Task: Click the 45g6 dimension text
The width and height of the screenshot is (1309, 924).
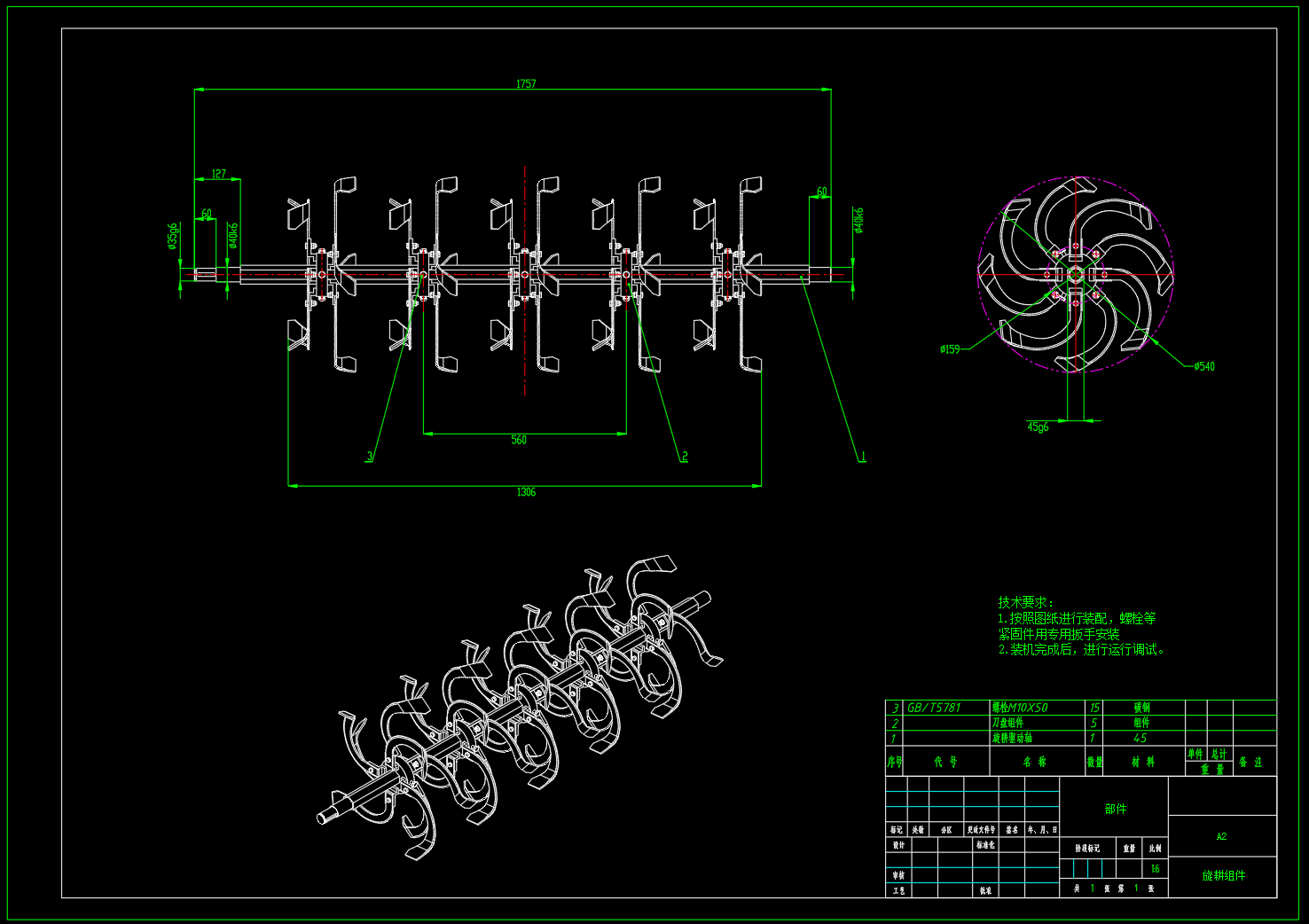Action: (1038, 427)
